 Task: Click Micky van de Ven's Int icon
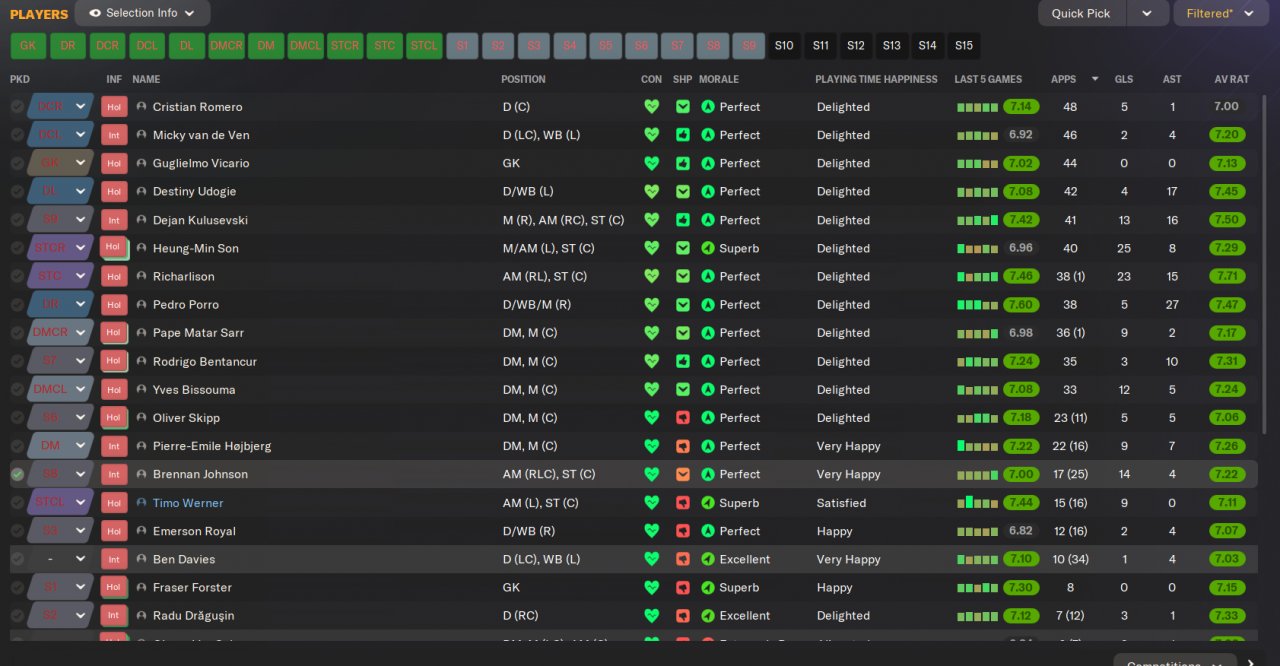coord(114,135)
